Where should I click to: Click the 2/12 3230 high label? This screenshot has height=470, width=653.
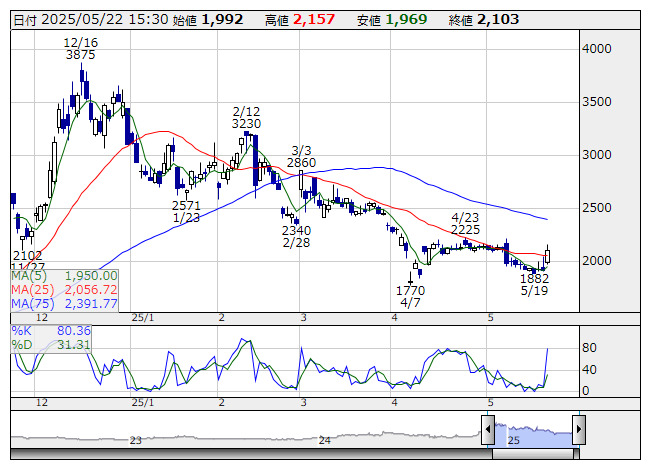(246, 117)
